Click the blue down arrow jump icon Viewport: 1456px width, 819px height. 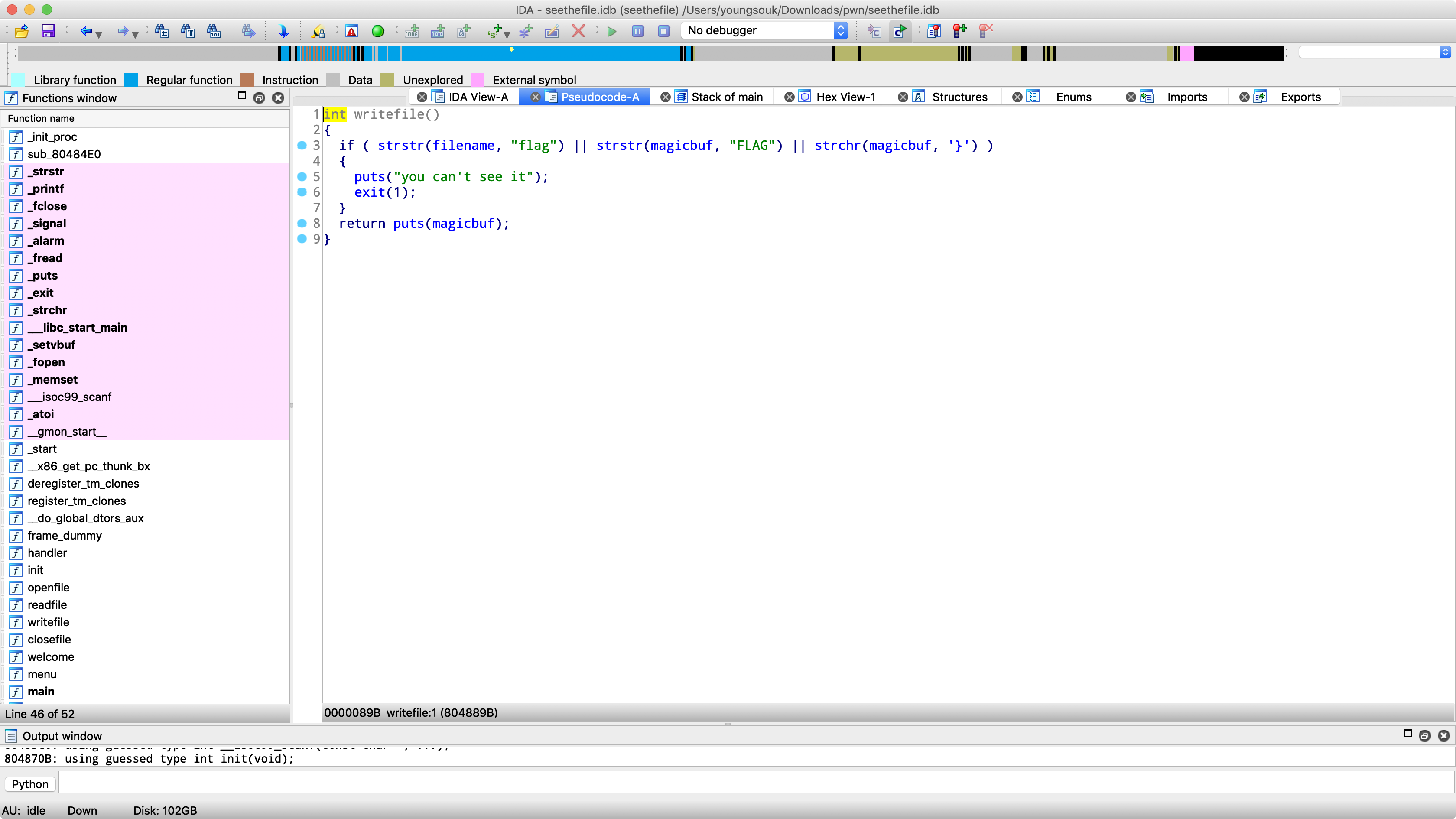tap(284, 31)
